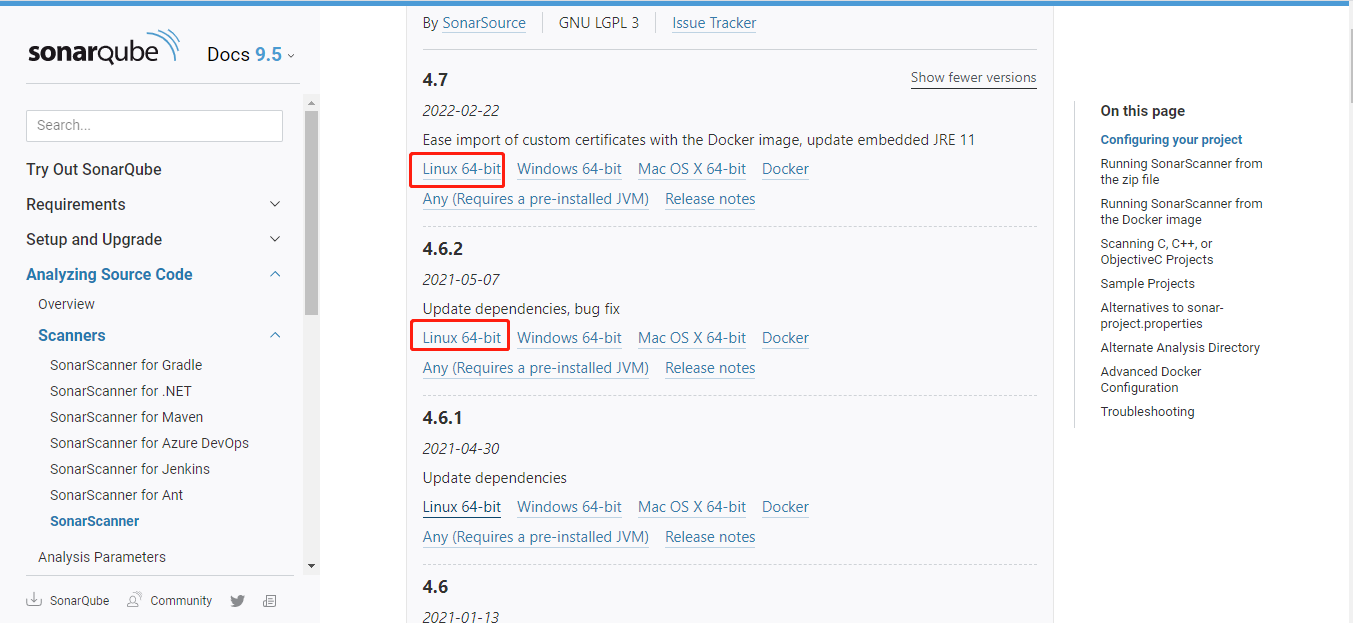Viewport: 1353px width, 623px height.
Task: Download version 4.7 Linux 64-bit
Action: [x=462, y=169]
